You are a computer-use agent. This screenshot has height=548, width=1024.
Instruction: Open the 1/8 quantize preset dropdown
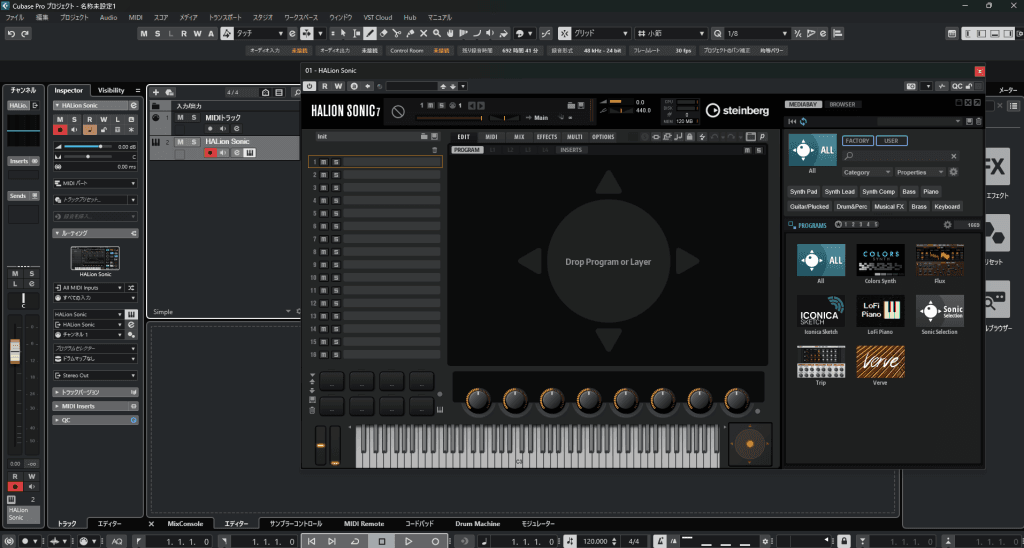point(756,33)
